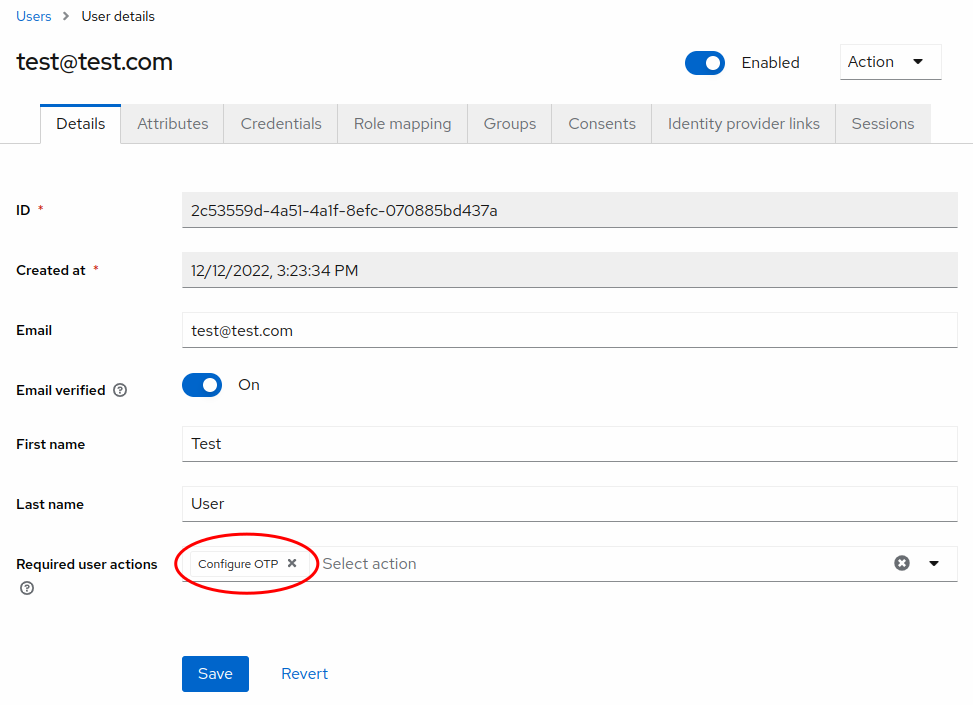
Task: Switch to the Attributes tab
Action: tap(172, 123)
